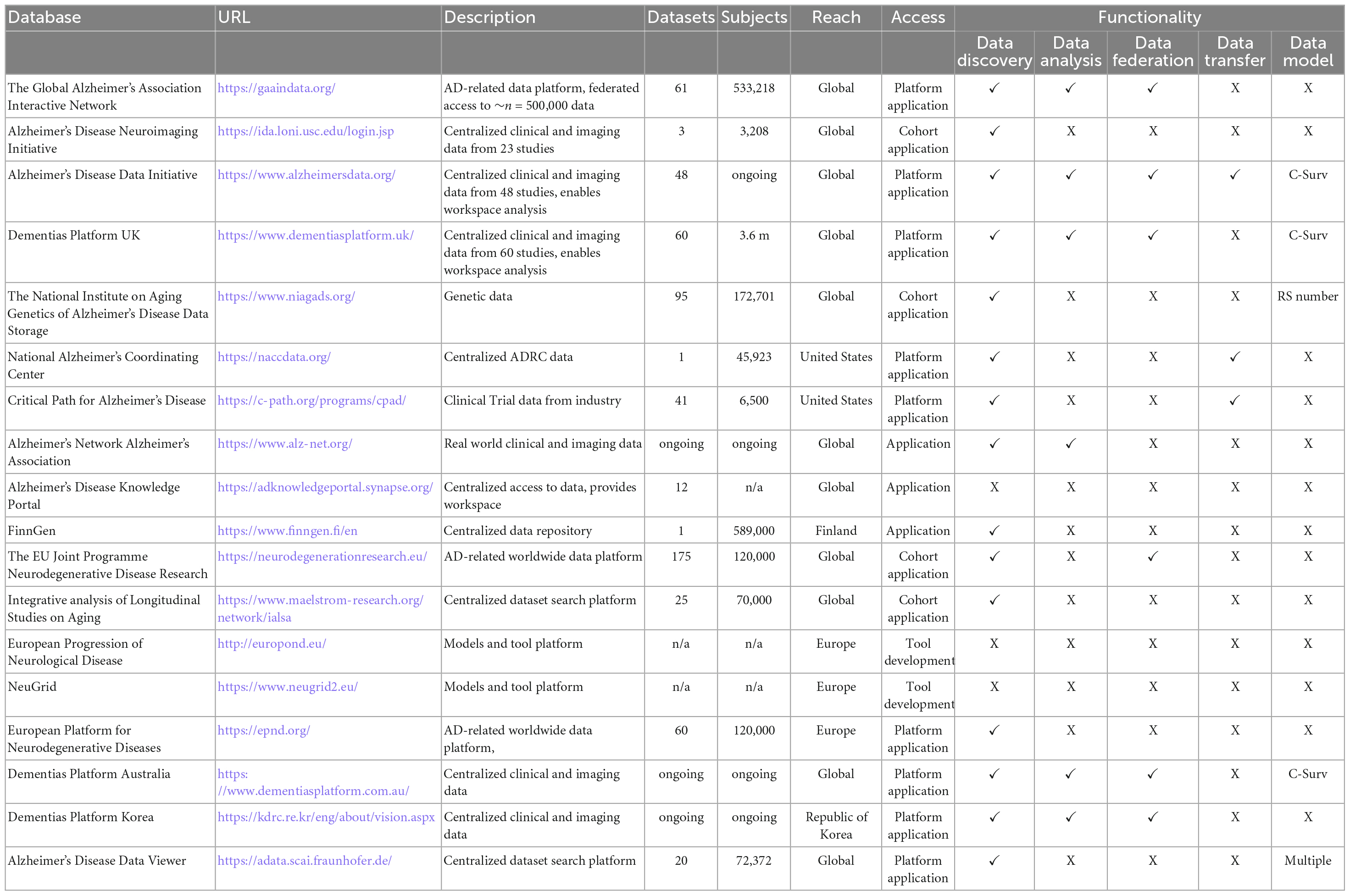Click Clinical Trial data from industry text
The width and height of the screenshot is (1350, 896).
click(x=533, y=401)
